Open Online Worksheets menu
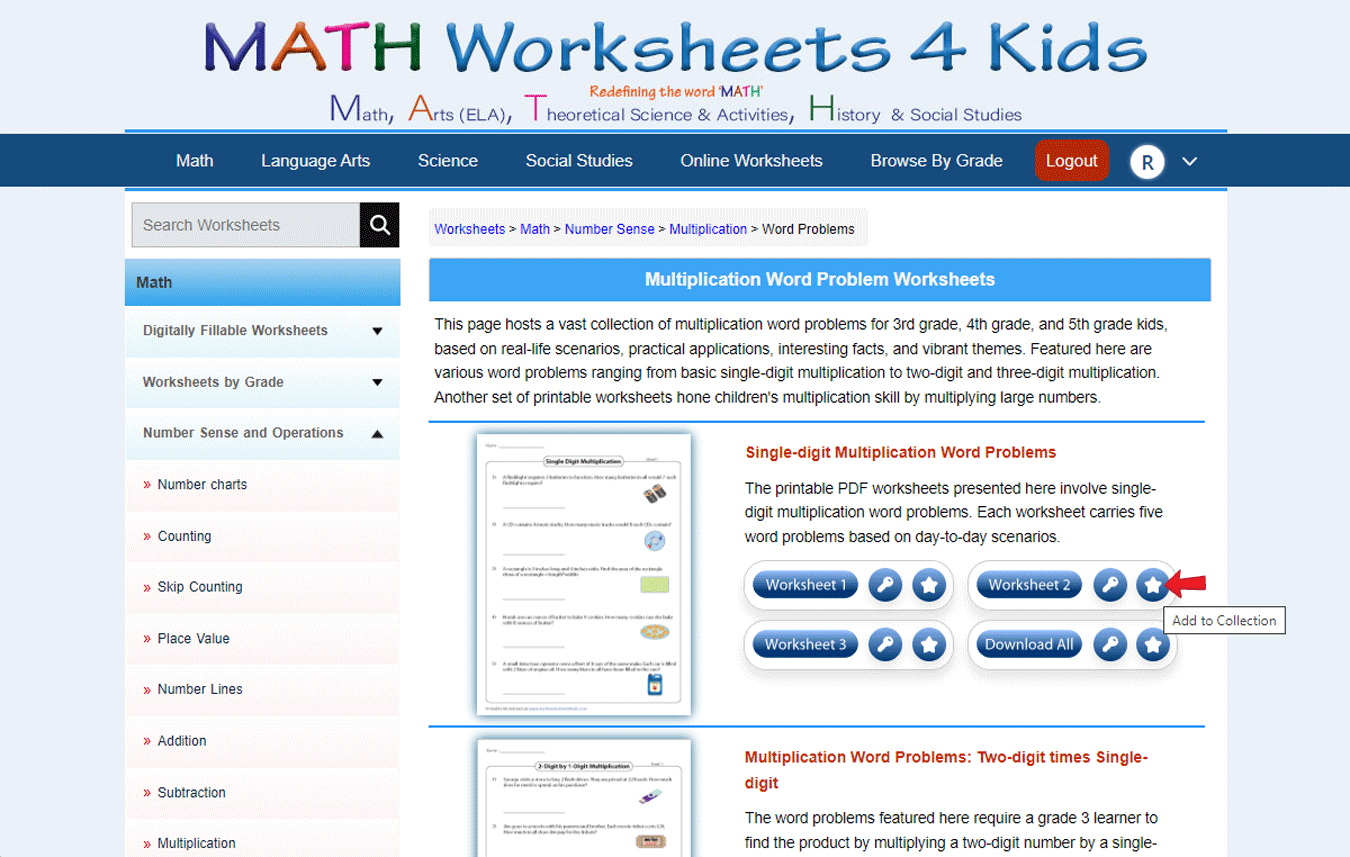 [x=751, y=161]
